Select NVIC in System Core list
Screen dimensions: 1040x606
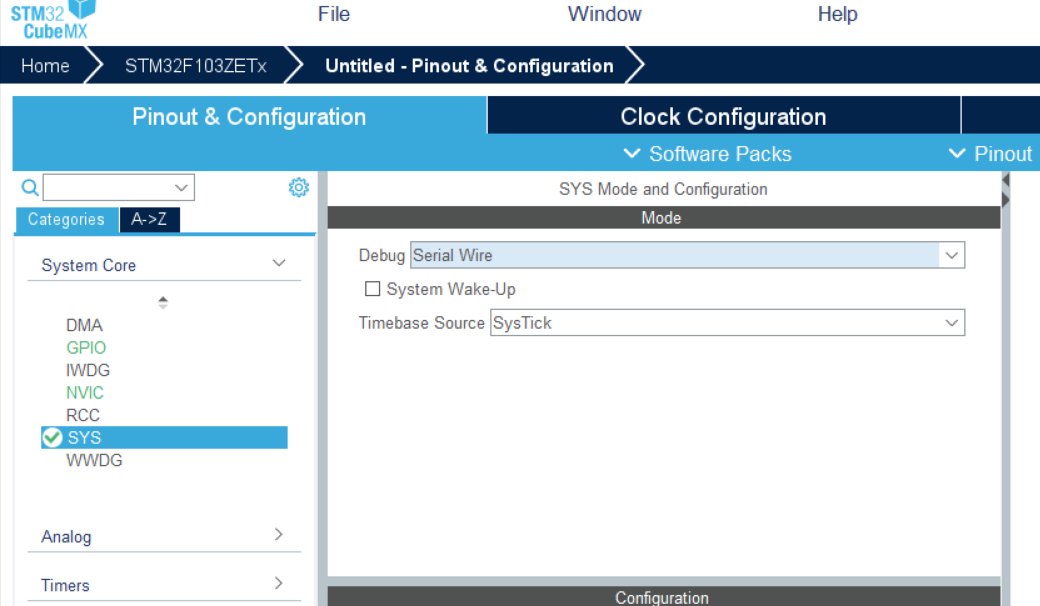(x=85, y=393)
